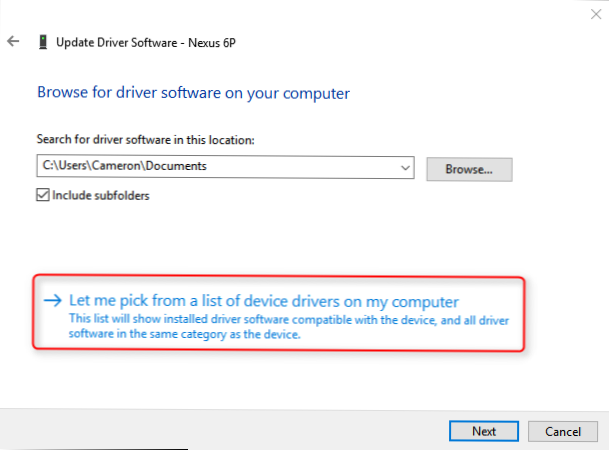Viewport: 609px width, 450px height.
Task: Click the back arrow icon
Action: coord(13,42)
